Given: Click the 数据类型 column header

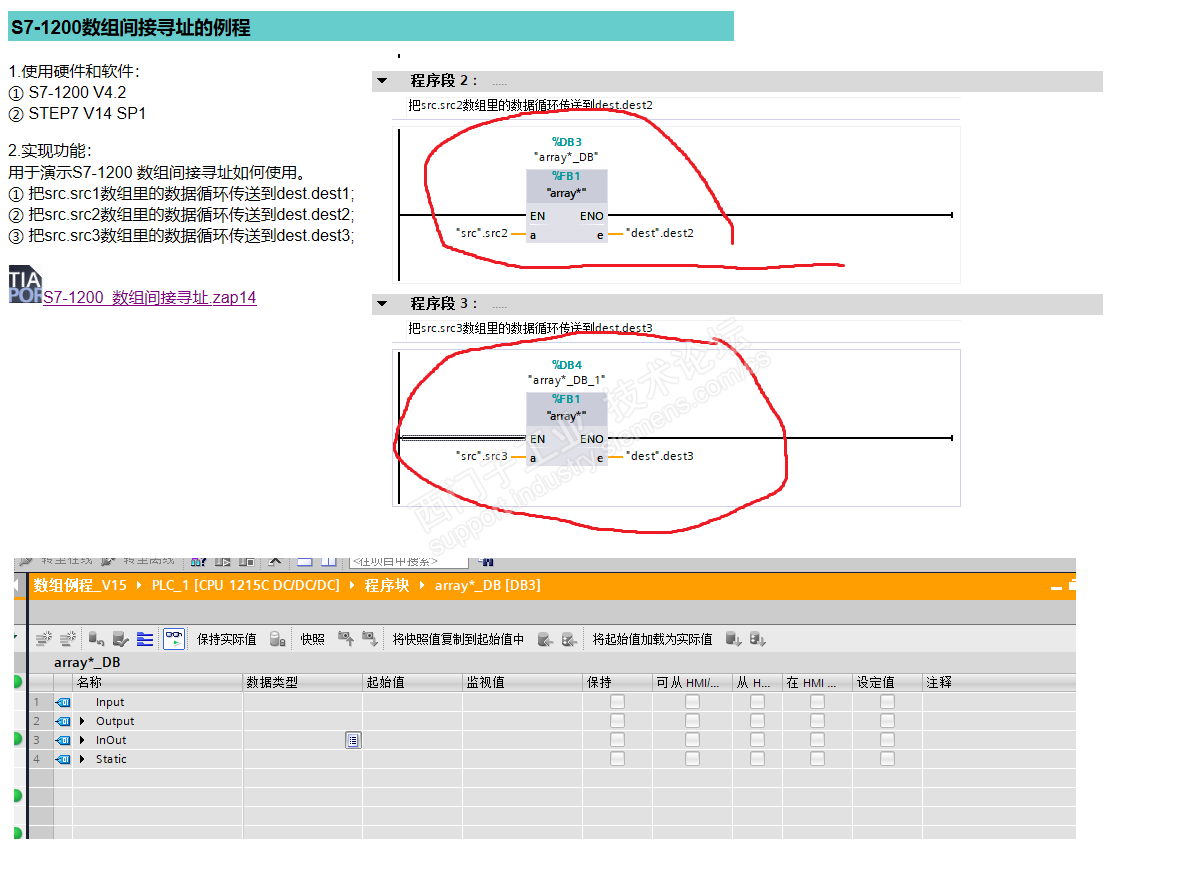Looking at the screenshot, I should pyautogui.click(x=303, y=682).
